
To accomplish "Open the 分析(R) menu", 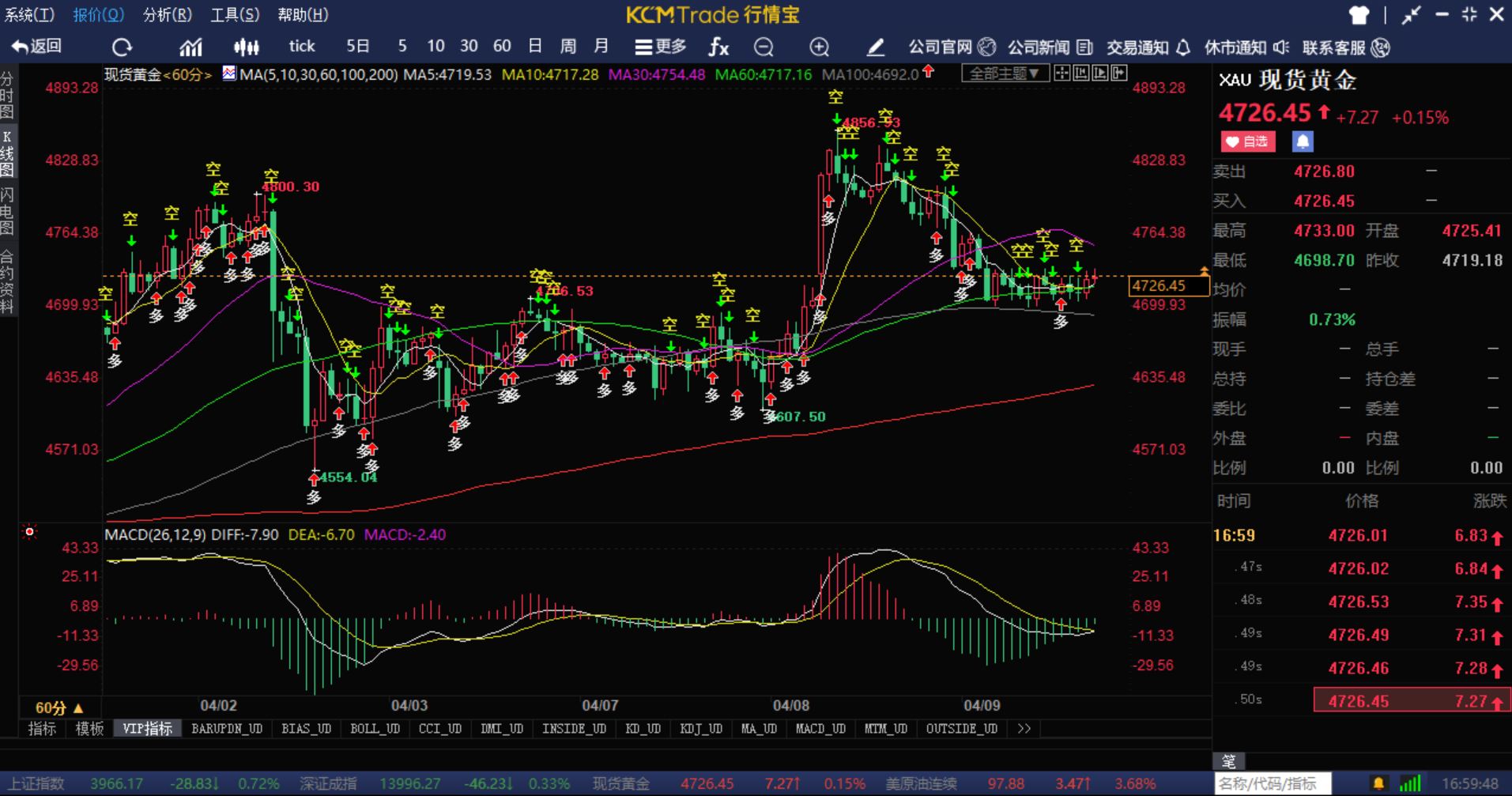I will 168,15.
